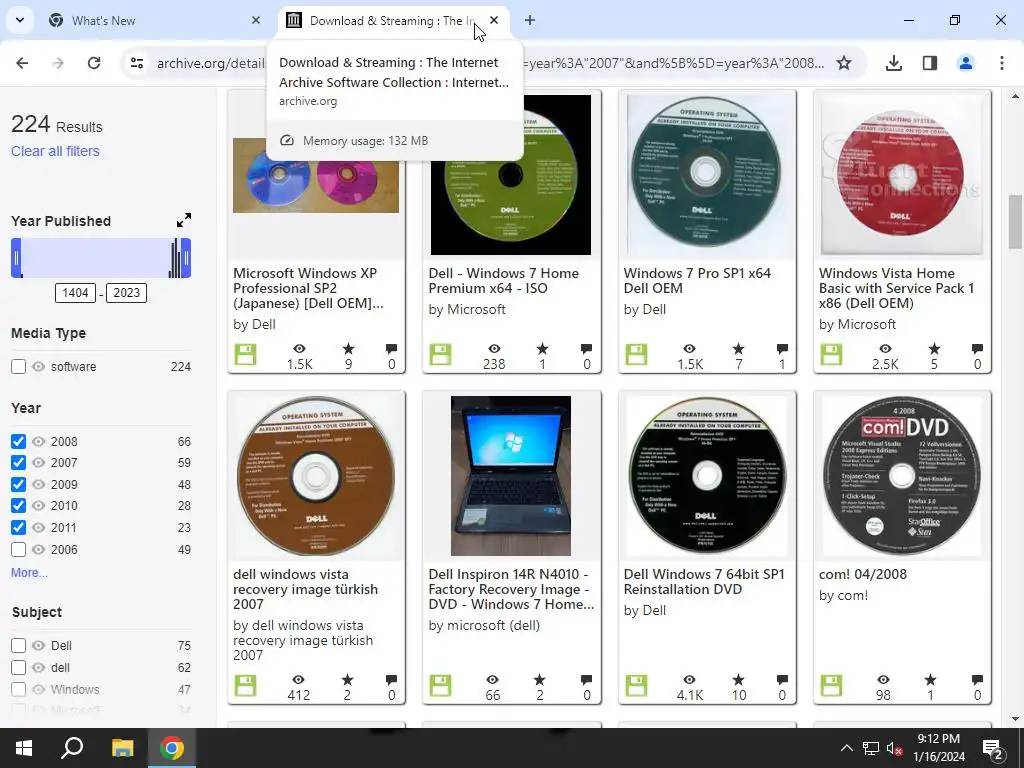
Task: Toggle eye icon next to Dell subject
Action: coord(39,645)
